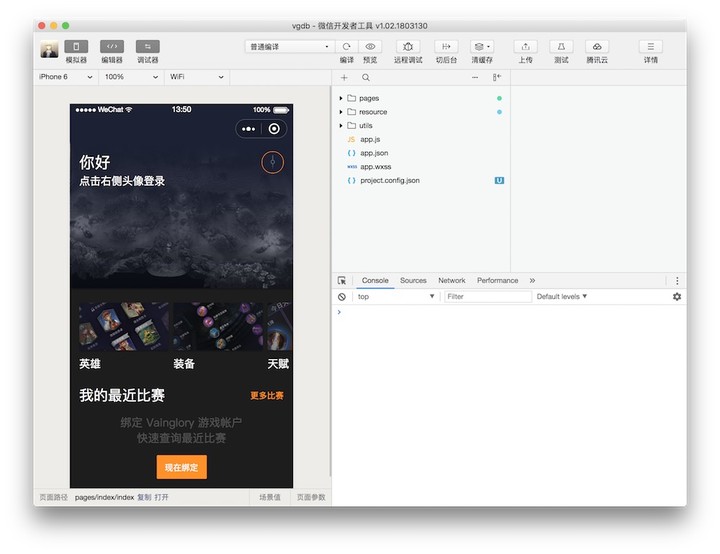This screenshot has height=554, width=720.
Task: Click the round avatar login icon
Action: [x=273, y=162]
